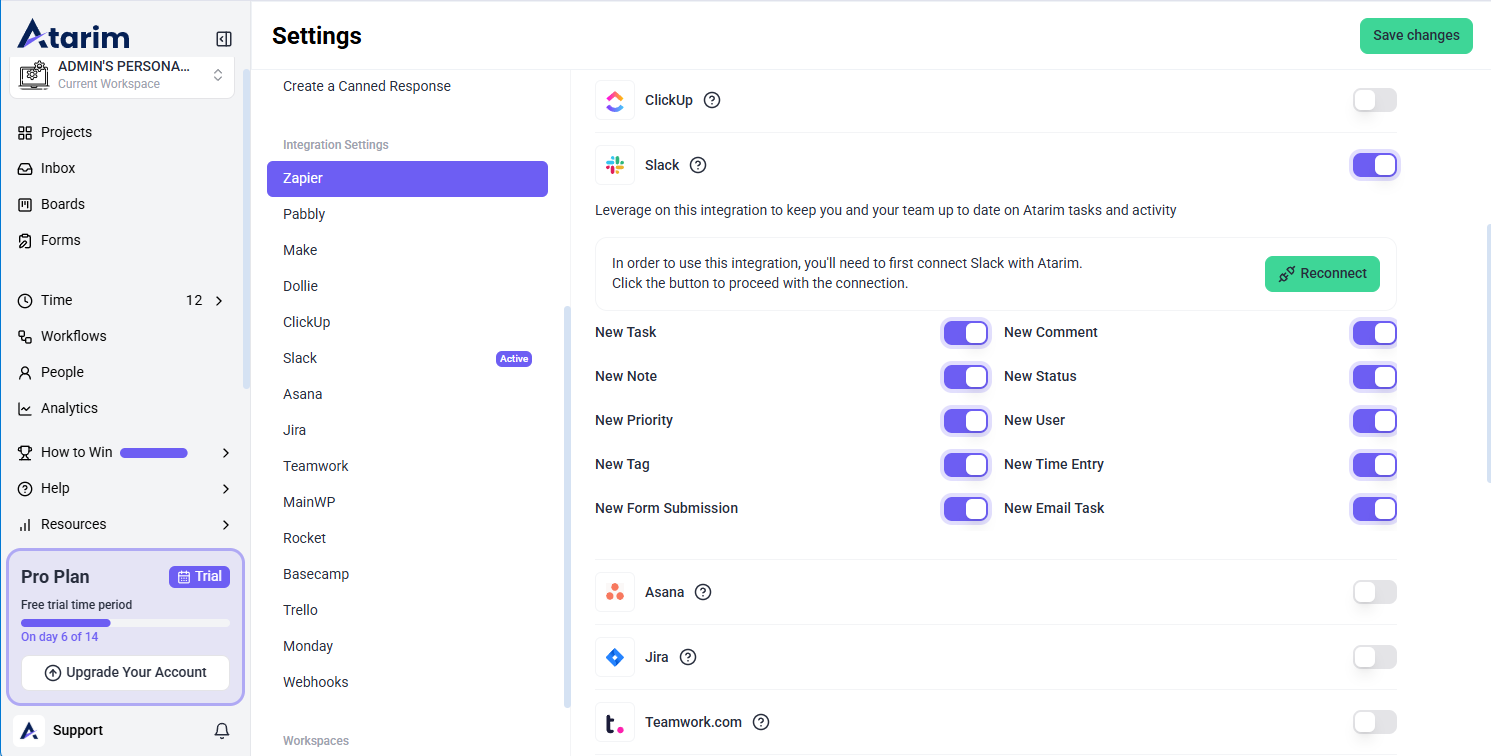Image resolution: width=1491 pixels, height=756 pixels.
Task: Open Slack settings with Active badge
Action: (407, 359)
